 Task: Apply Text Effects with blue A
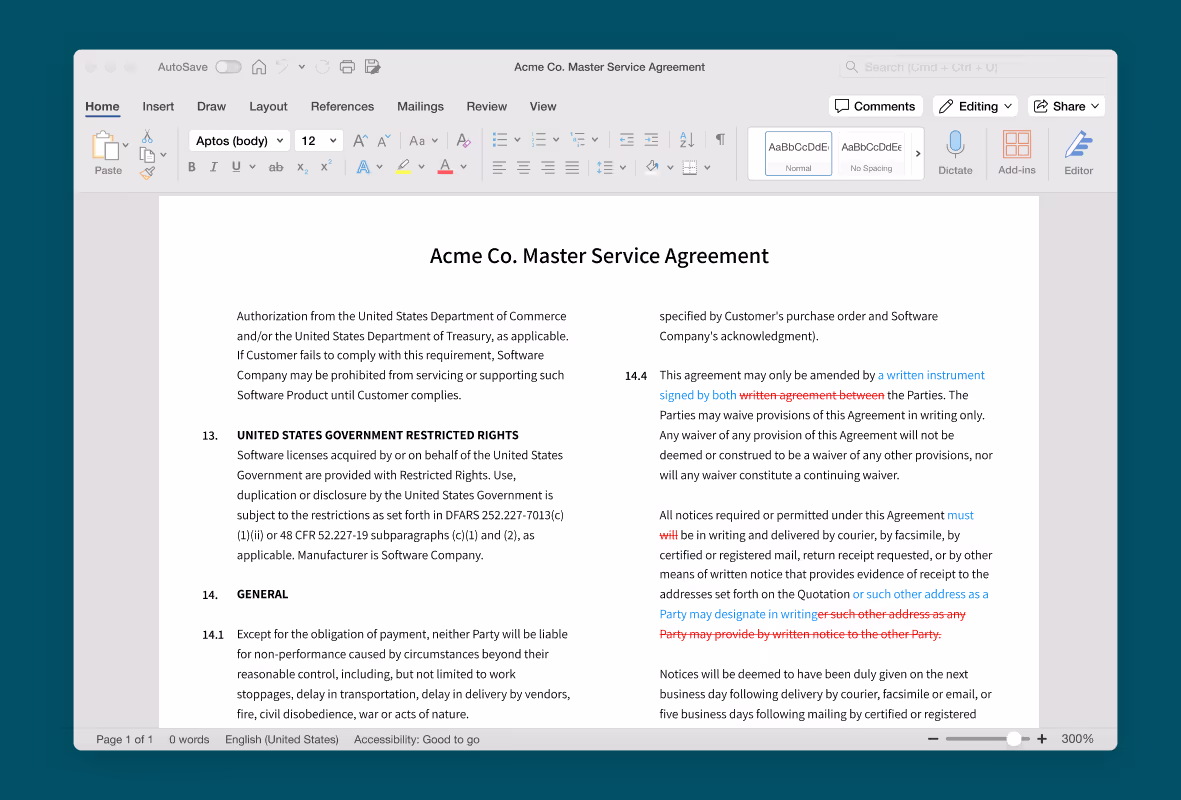point(363,167)
